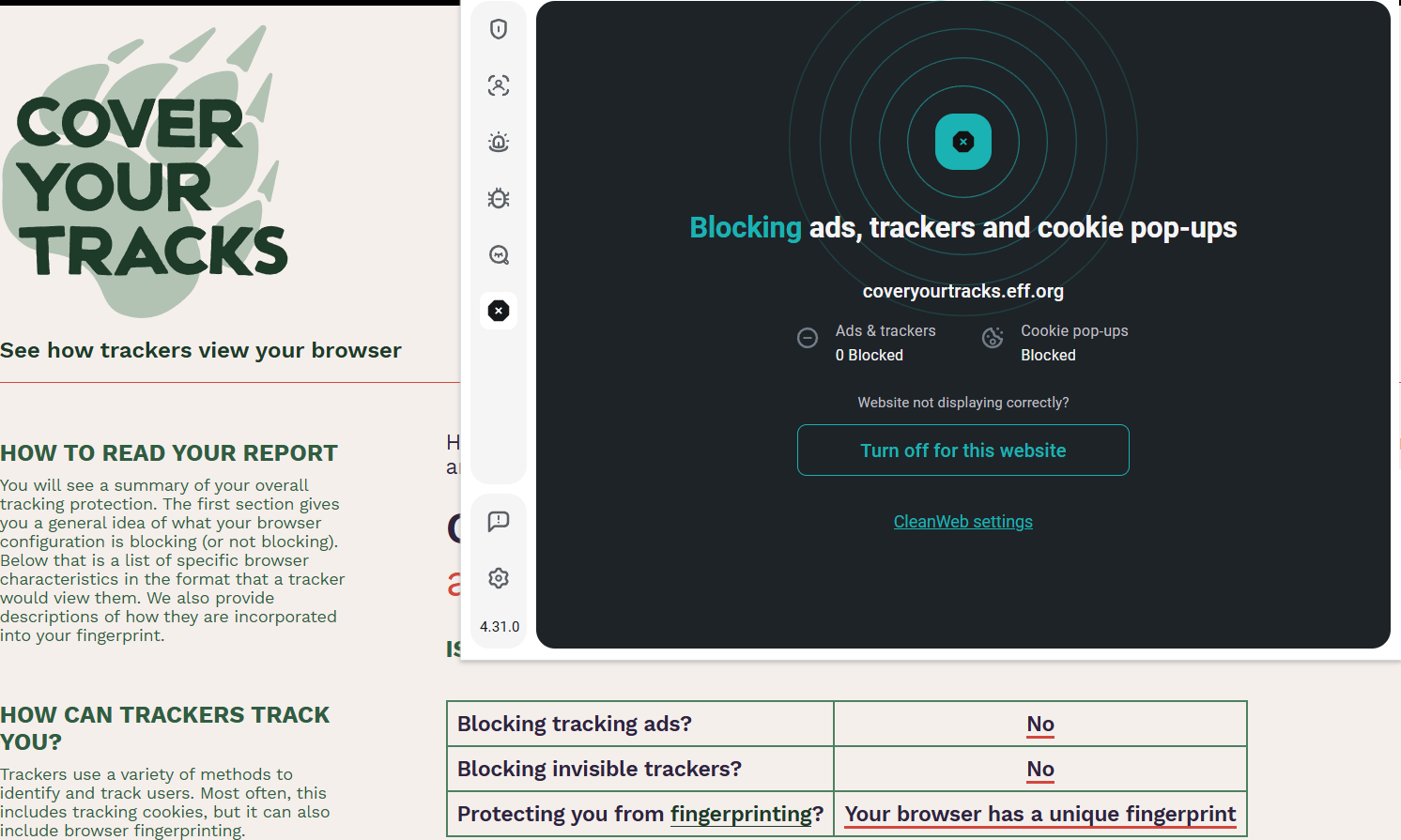Open the fingerprinting link in results table
The width and height of the screenshot is (1401, 840).
pos(741,815)
